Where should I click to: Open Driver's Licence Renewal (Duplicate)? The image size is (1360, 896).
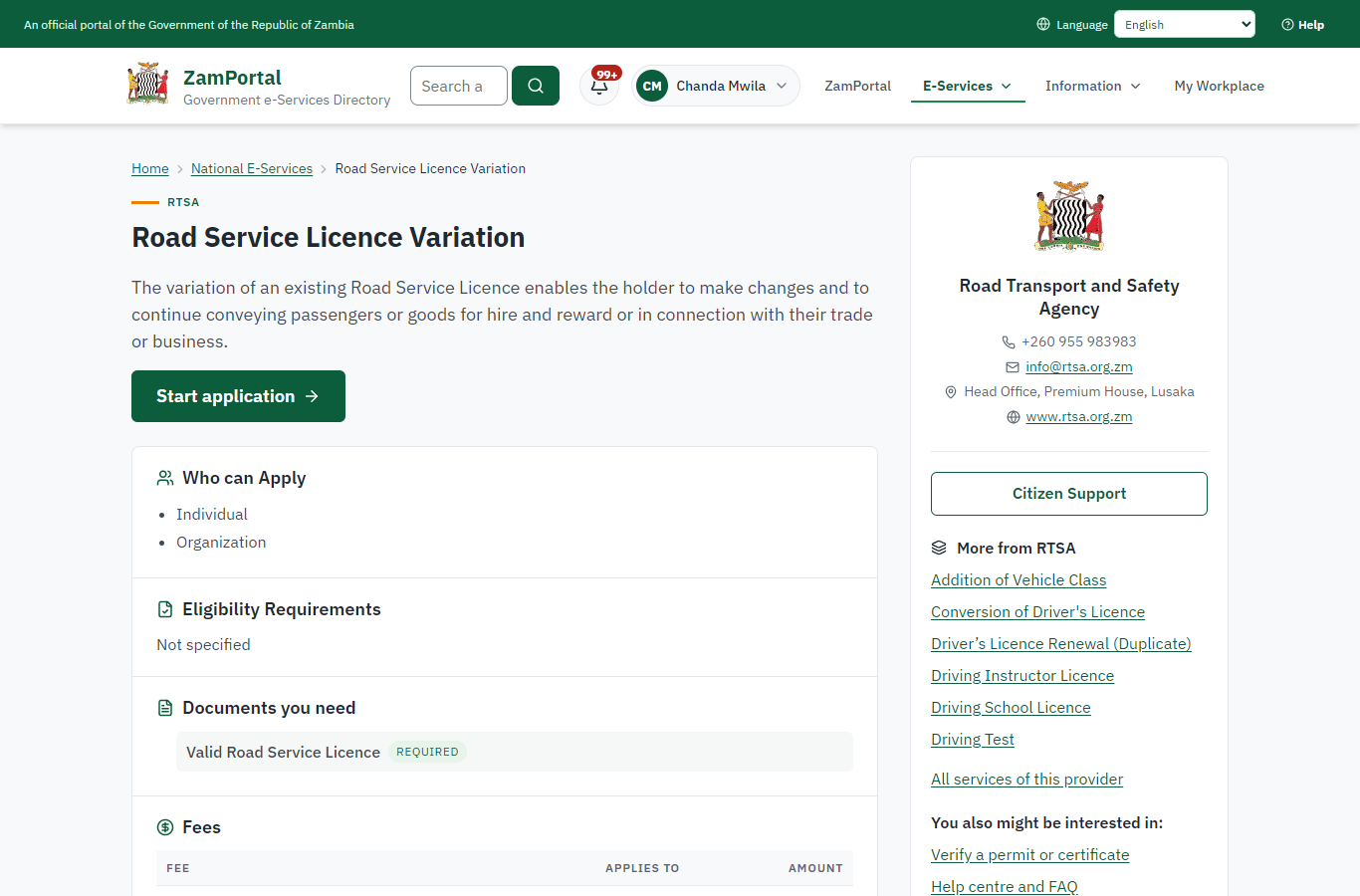[1061, 643]
